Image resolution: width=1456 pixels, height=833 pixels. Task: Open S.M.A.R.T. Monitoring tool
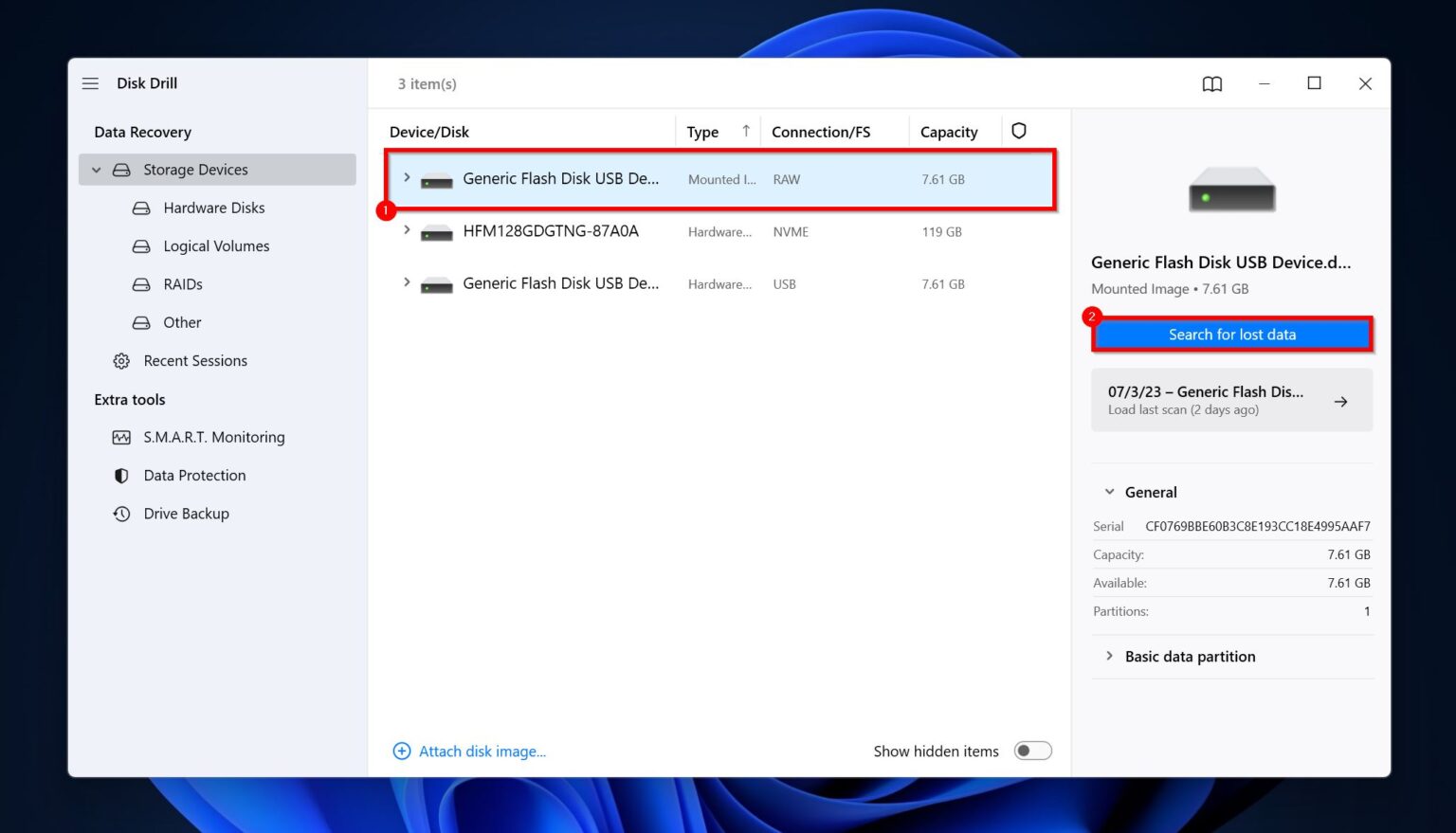point(213,437)
